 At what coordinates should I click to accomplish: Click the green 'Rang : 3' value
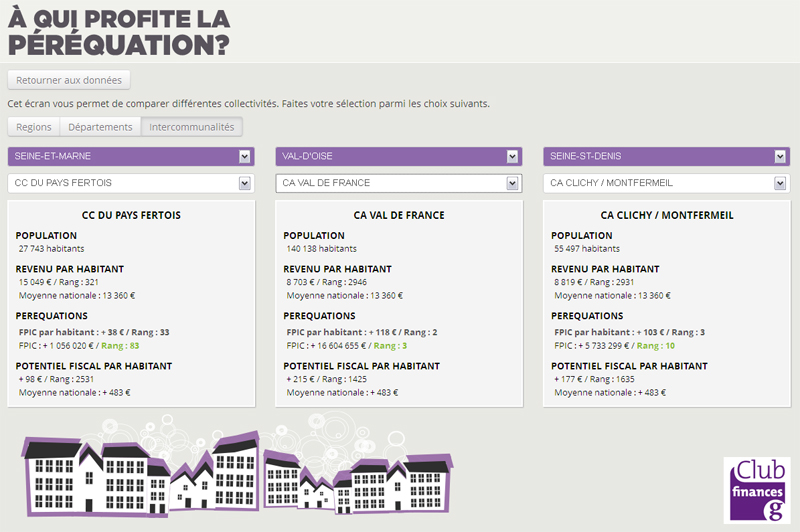tap(392, 345)
